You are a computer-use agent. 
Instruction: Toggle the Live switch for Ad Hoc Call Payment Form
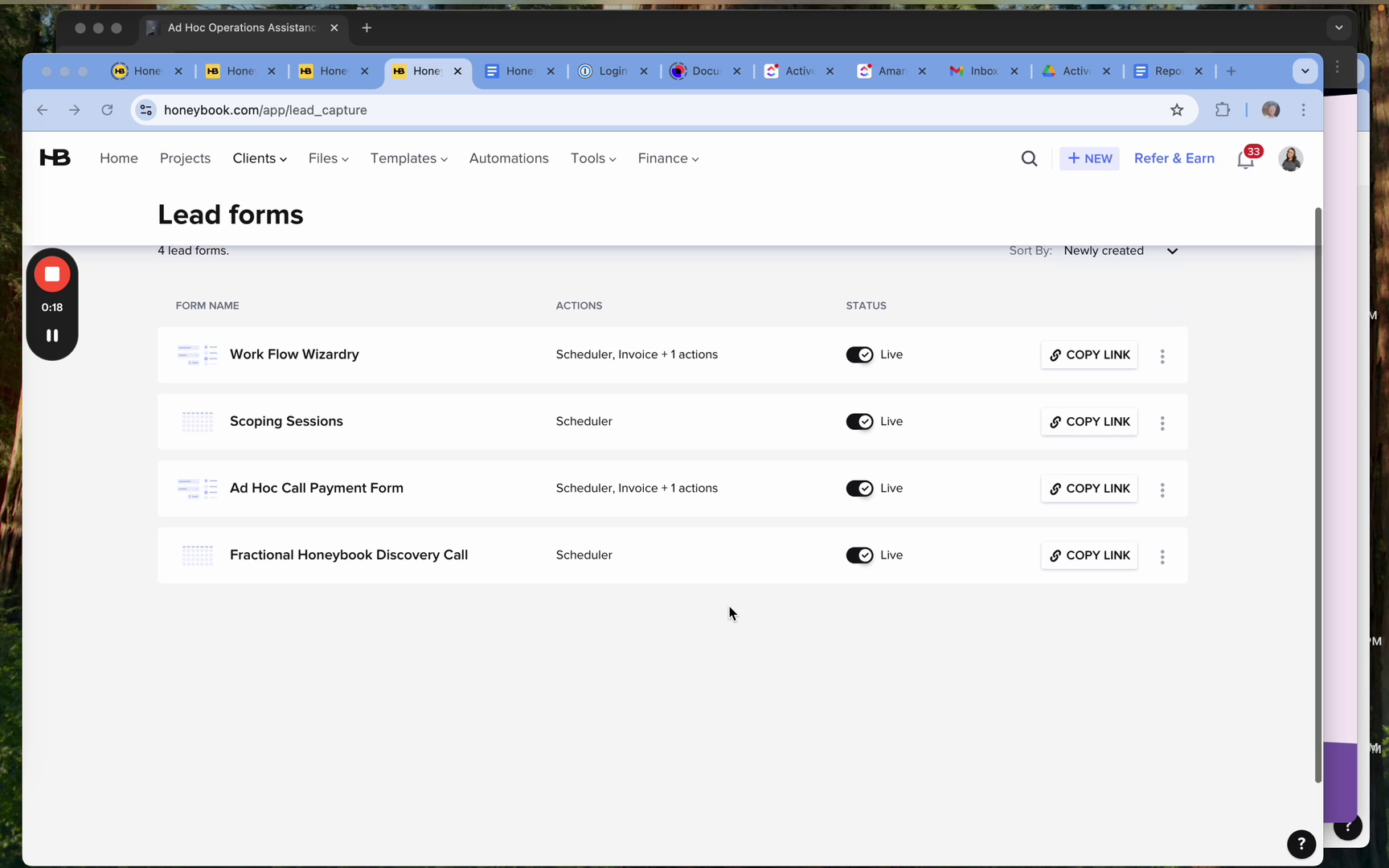(859, 488)
